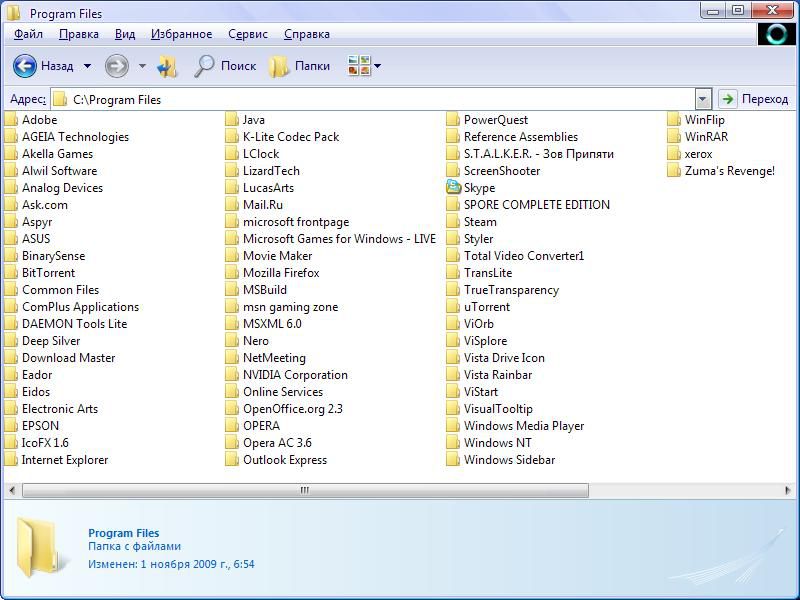Select the NVIDIA Corporation folder icon
This screenshot has height=600, width=800.
click(x=232, y=374)
